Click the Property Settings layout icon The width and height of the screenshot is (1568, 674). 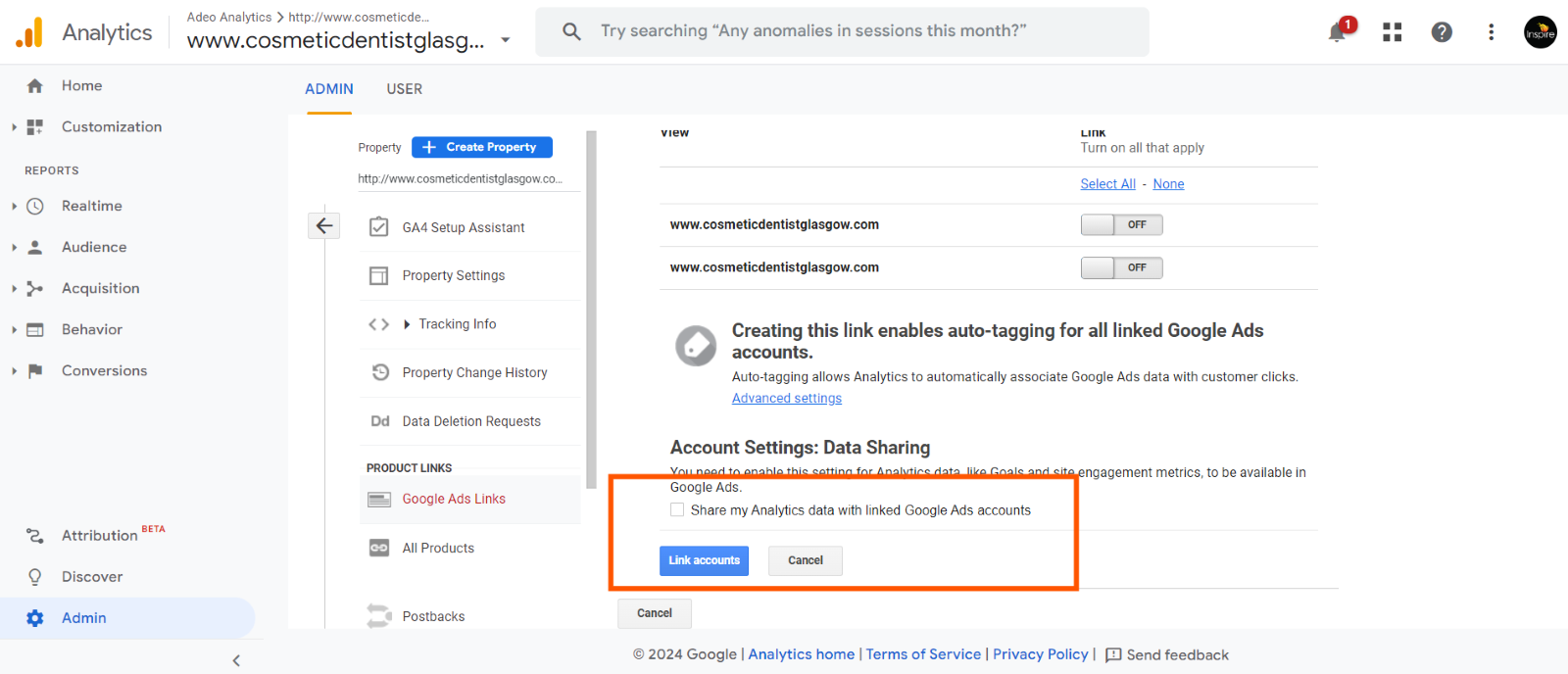click(x=379, y=276)
